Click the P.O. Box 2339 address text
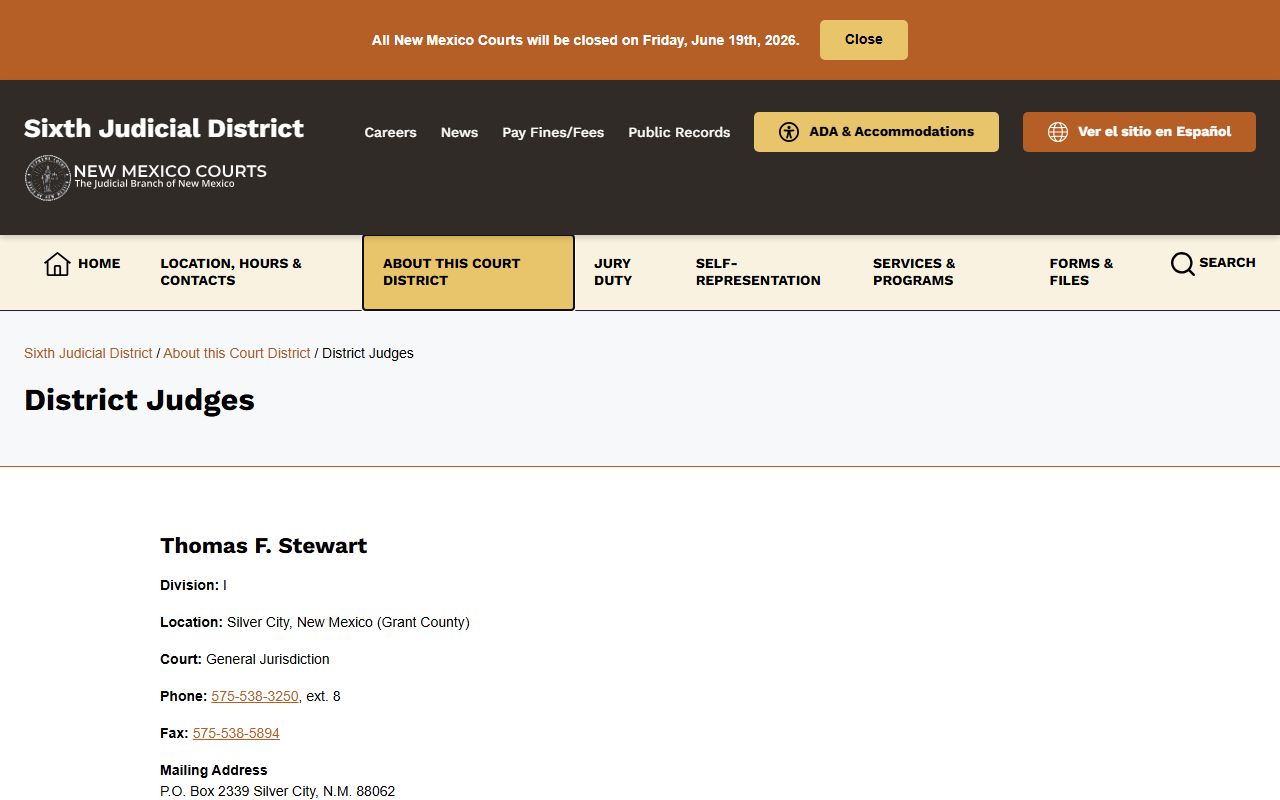 [278, 791]
